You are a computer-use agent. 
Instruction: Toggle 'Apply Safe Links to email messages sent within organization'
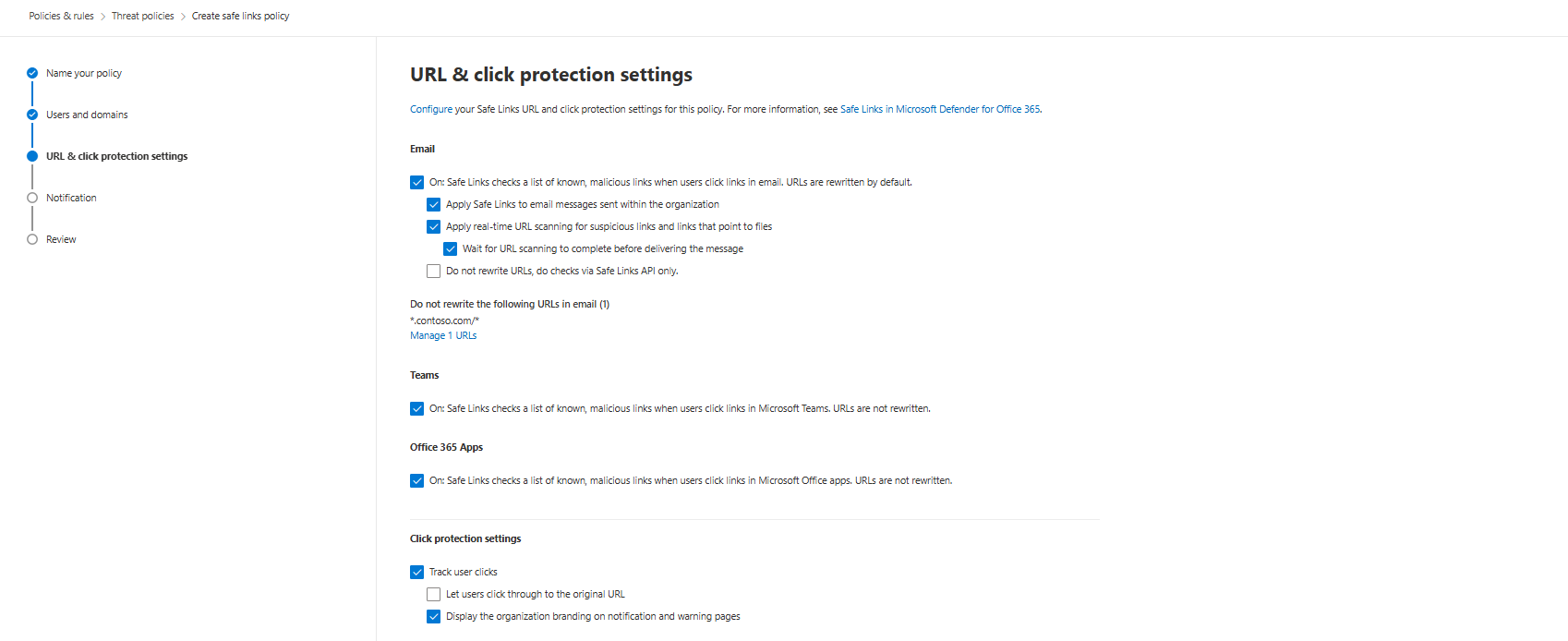(x=434, y=205)
